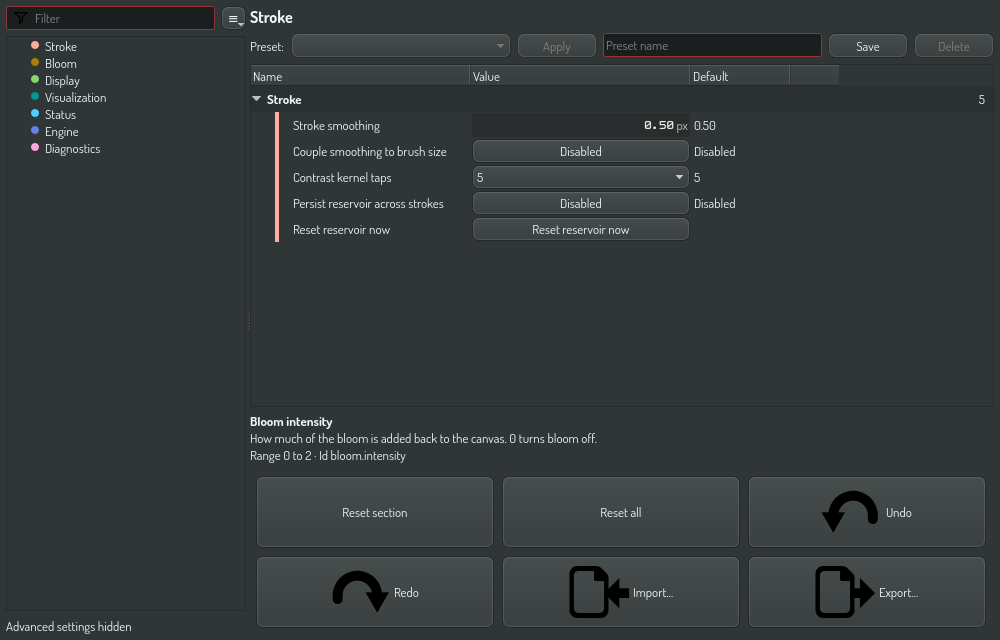The height and width of the screenshot is (640, 1000).
Task: Toggle Persist reservoir across strokes
Action: click(x=580, y=203)
